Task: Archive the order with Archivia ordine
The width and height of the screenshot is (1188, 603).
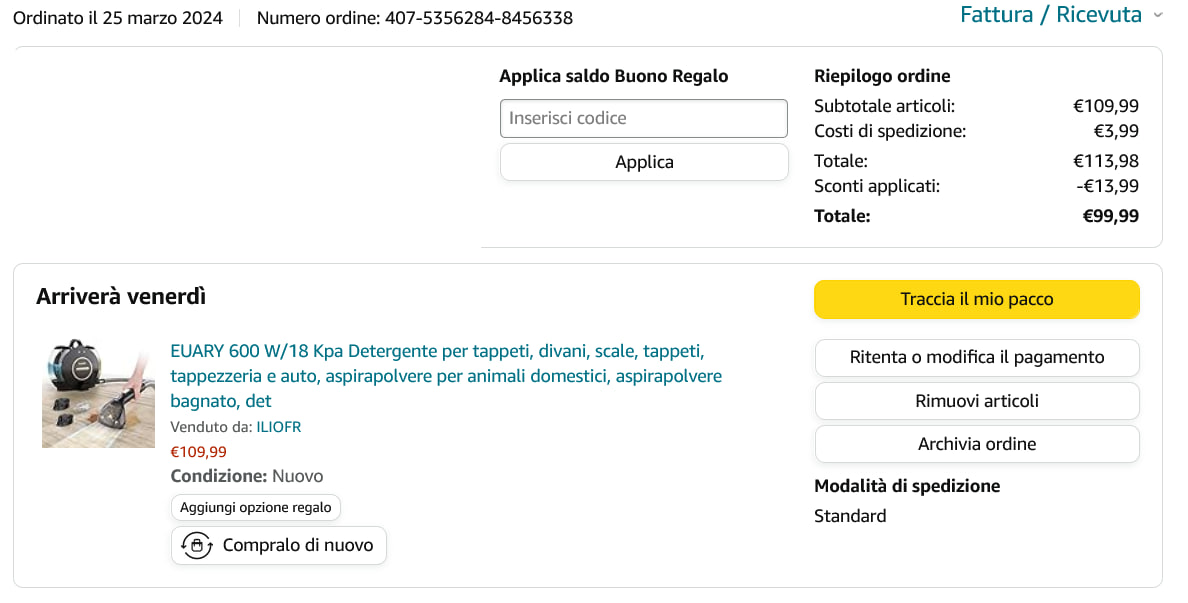Action: coord(976,444)
